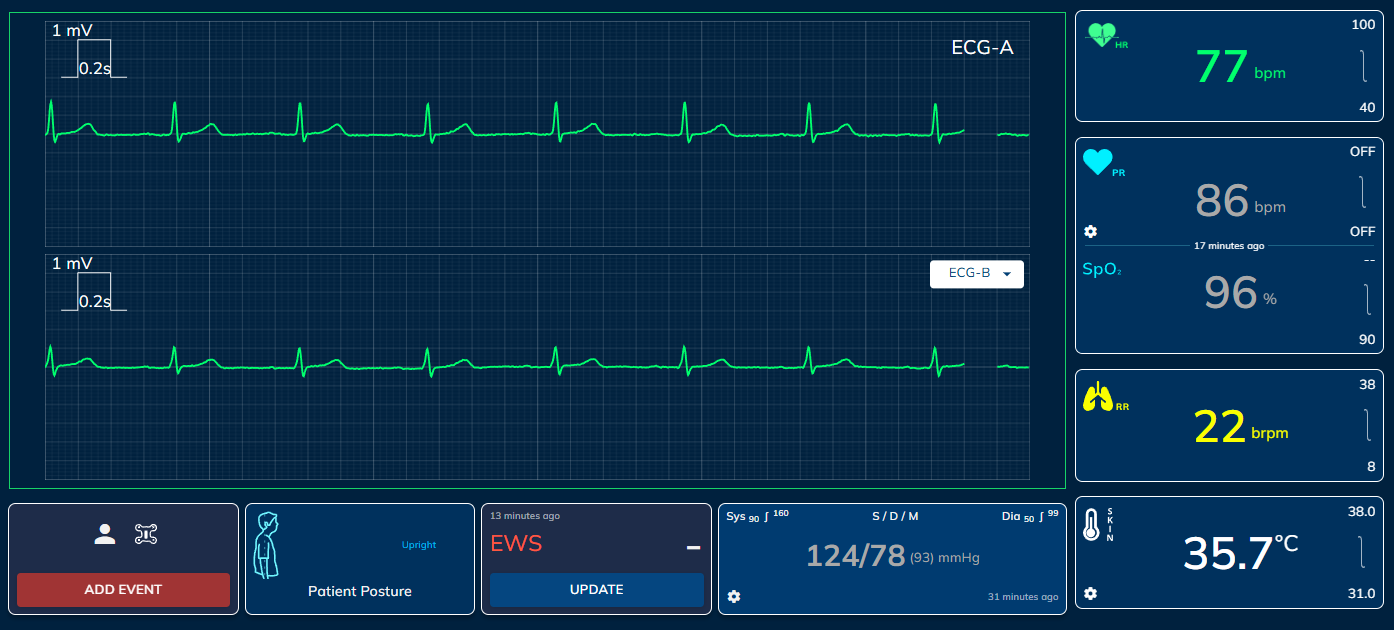This screenshot has width=1394, height=630.
Task: Click the upright patient posture figure
Action: point(267,545)
